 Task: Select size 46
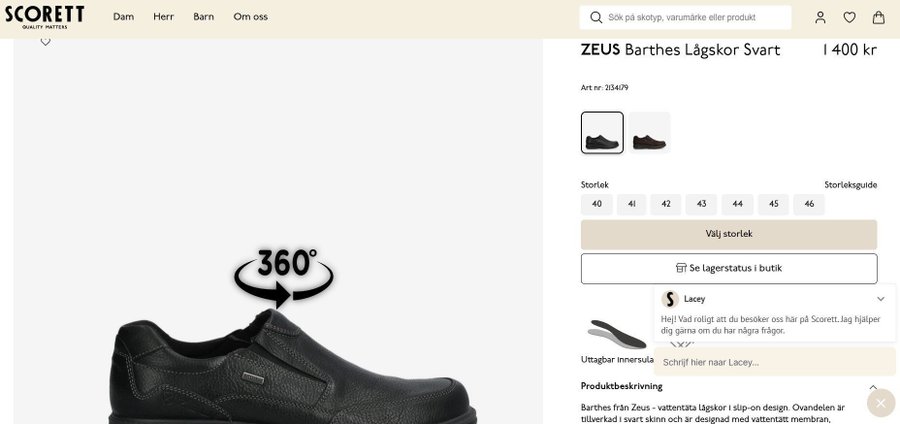[809, 204]
